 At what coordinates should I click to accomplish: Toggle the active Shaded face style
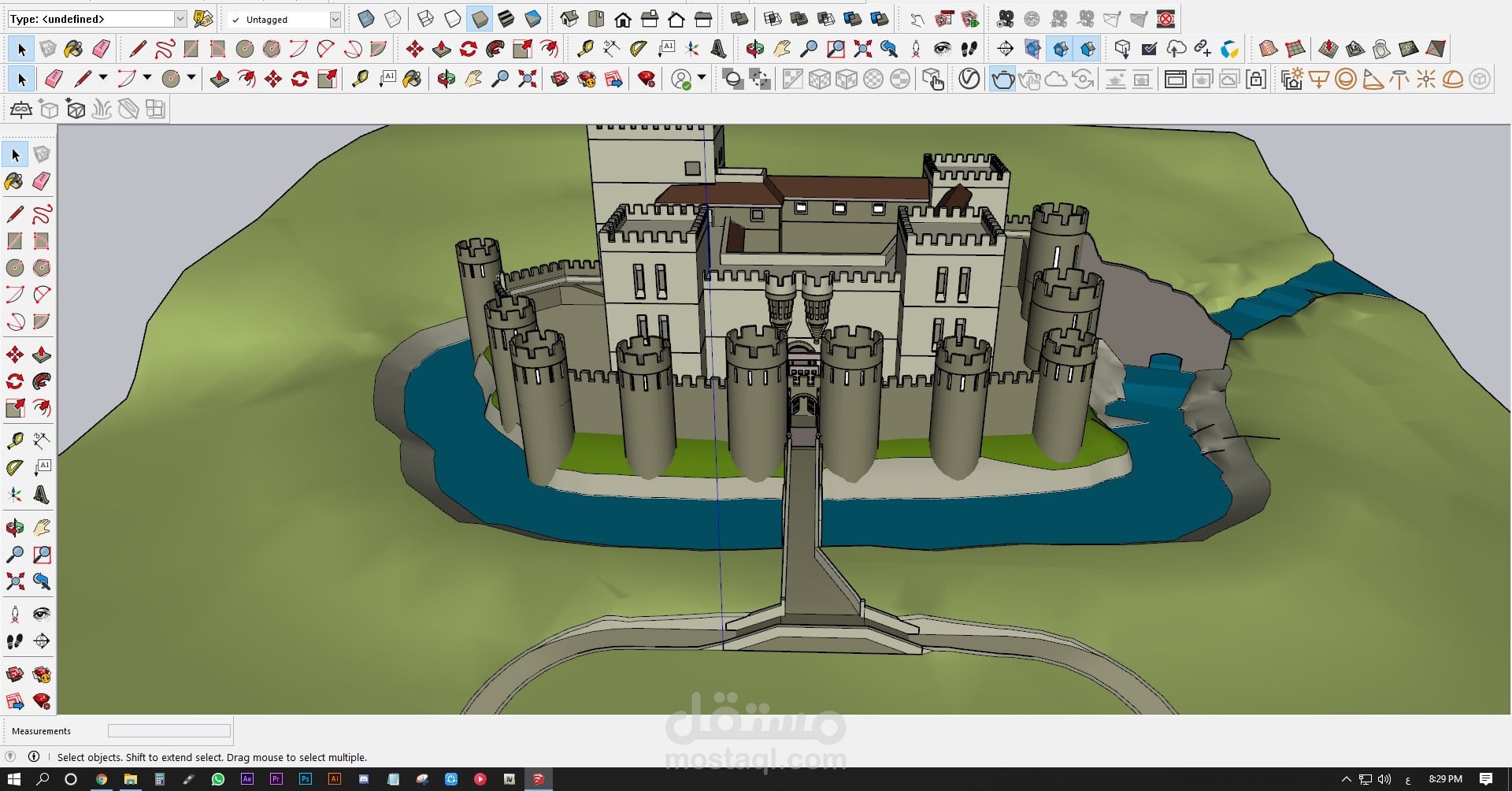(479, 19)
